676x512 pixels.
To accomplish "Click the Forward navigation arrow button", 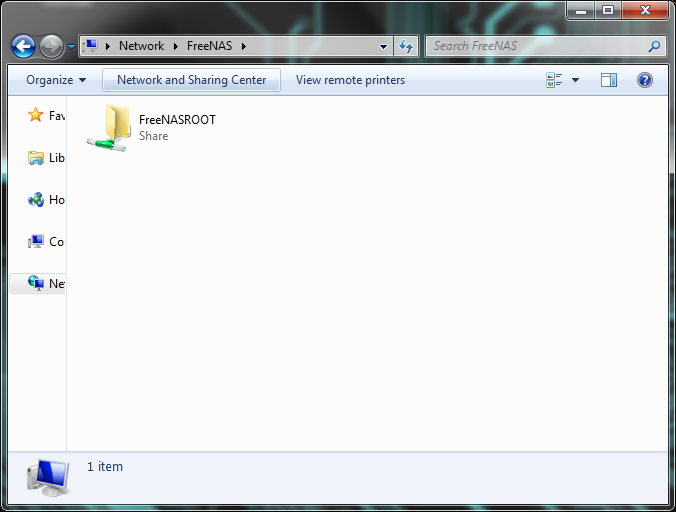I will coord(51,46).
